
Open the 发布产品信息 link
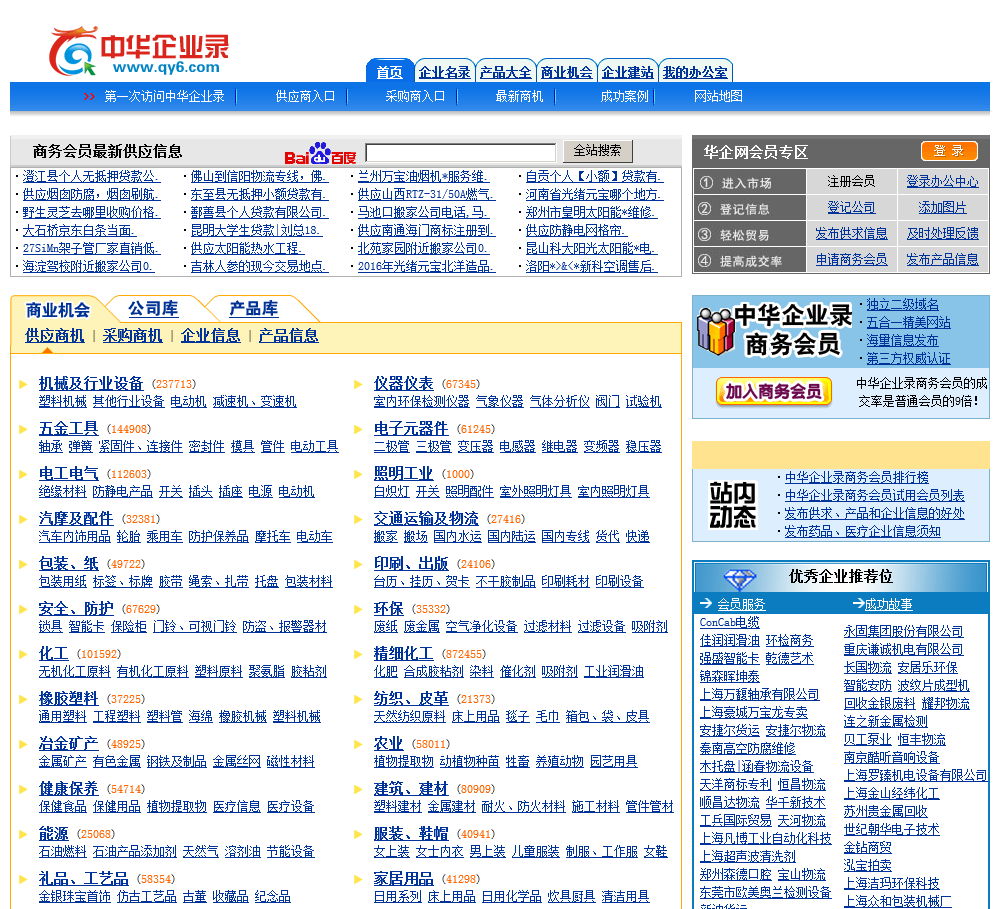[943, 260]
